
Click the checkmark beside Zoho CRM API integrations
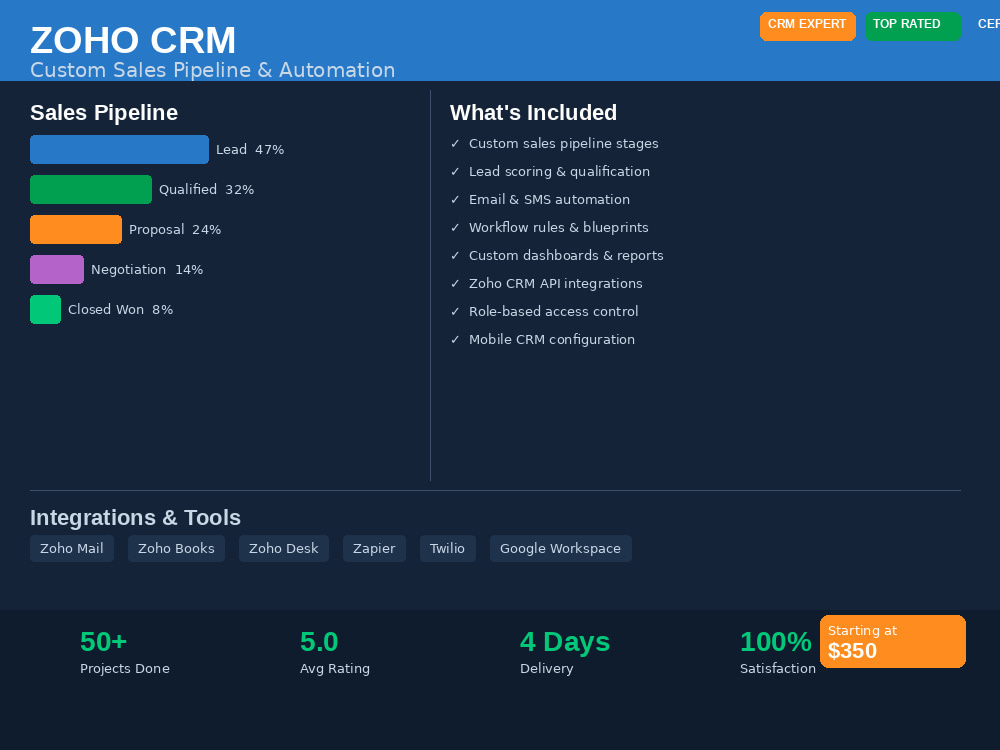pos(455,284)
